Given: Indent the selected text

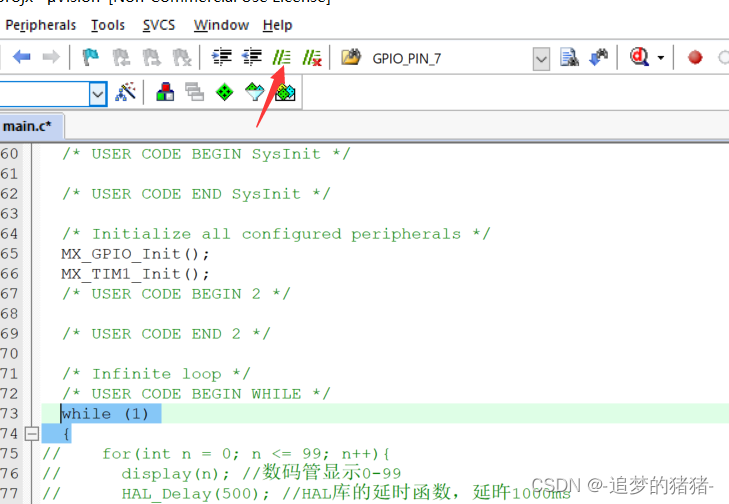Looking at the screenshot, I should [x=221, y=57].
